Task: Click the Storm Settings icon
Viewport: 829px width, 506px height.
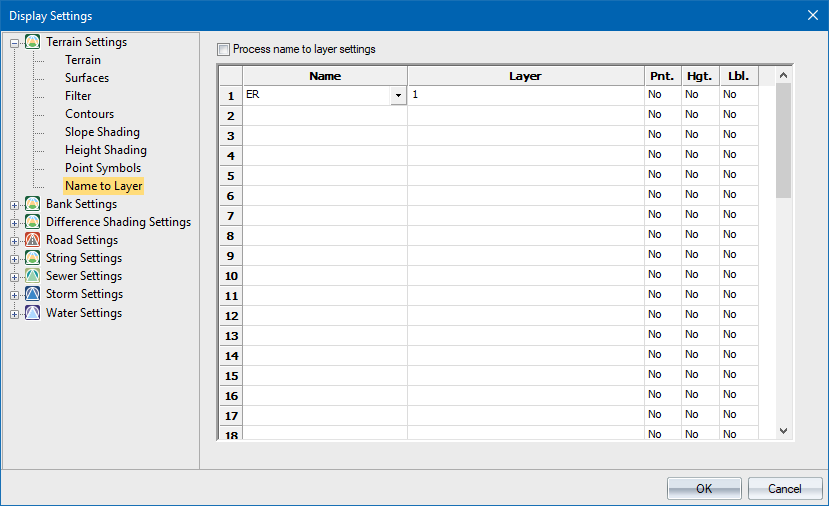Action: tap(32, 294)
